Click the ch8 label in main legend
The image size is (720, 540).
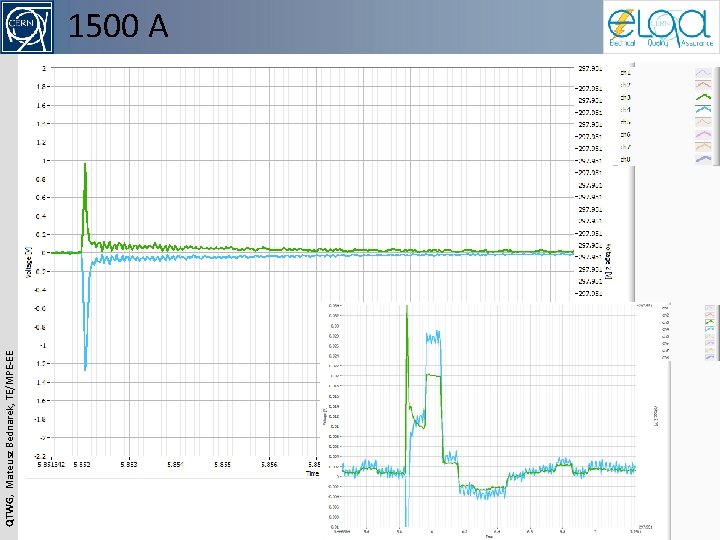coord(625,159)
